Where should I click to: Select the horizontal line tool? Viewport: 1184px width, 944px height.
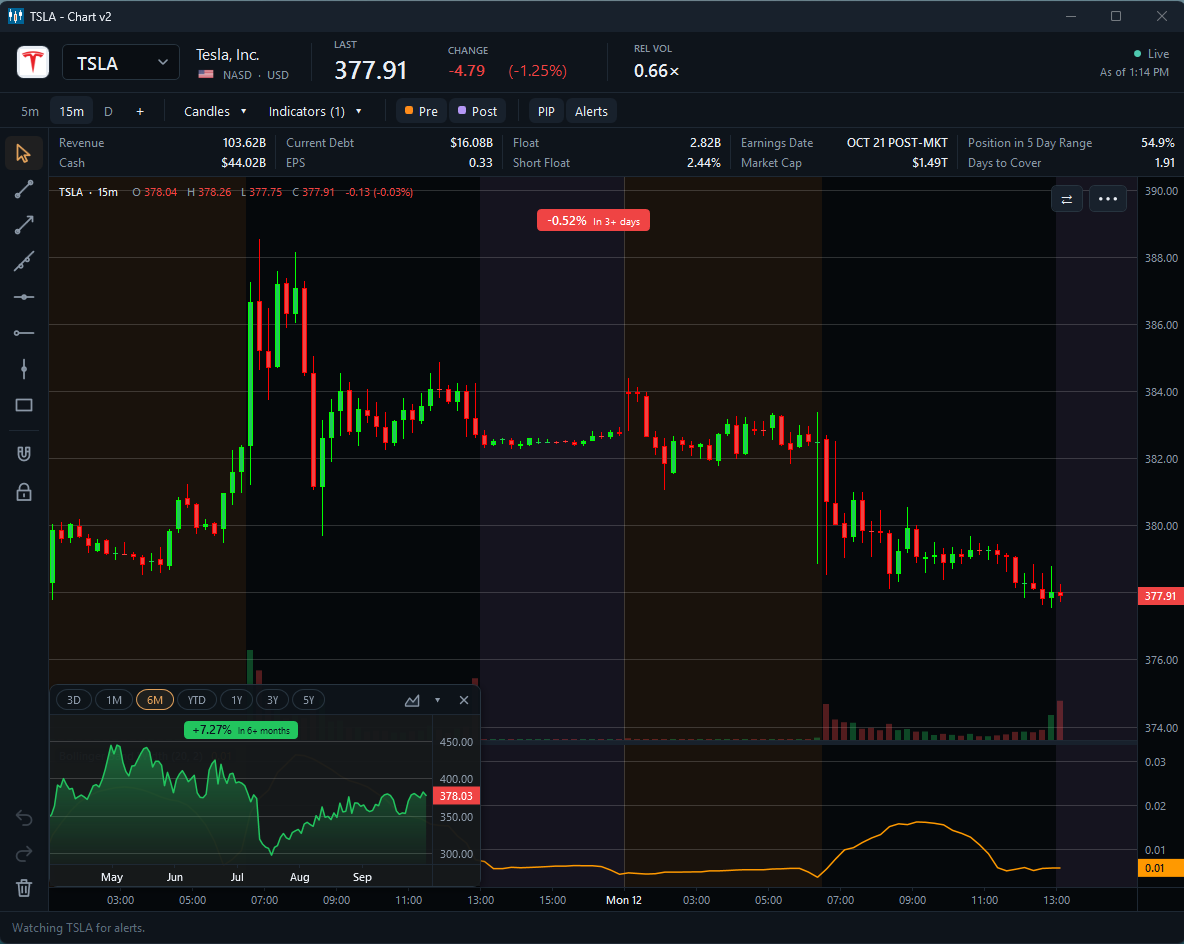pyautogui.click(x=23, y=297)
